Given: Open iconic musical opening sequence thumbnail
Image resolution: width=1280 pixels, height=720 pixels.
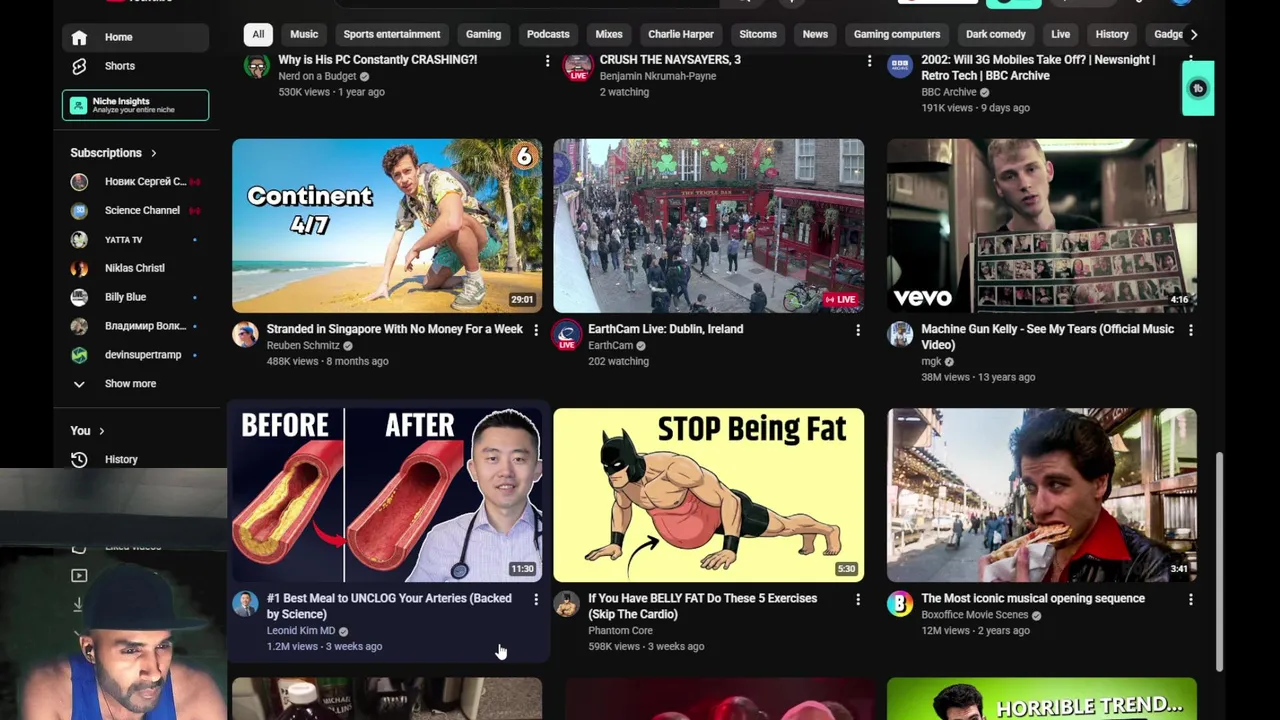Looking at the screenshot, I should click(x=1041, y=495).
